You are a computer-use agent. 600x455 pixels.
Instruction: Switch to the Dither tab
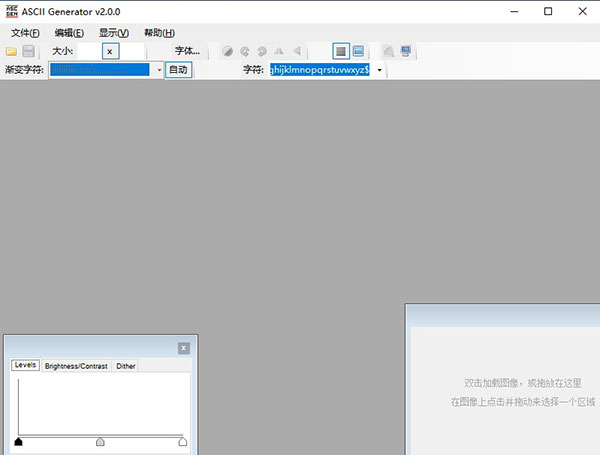click(126, 366)
